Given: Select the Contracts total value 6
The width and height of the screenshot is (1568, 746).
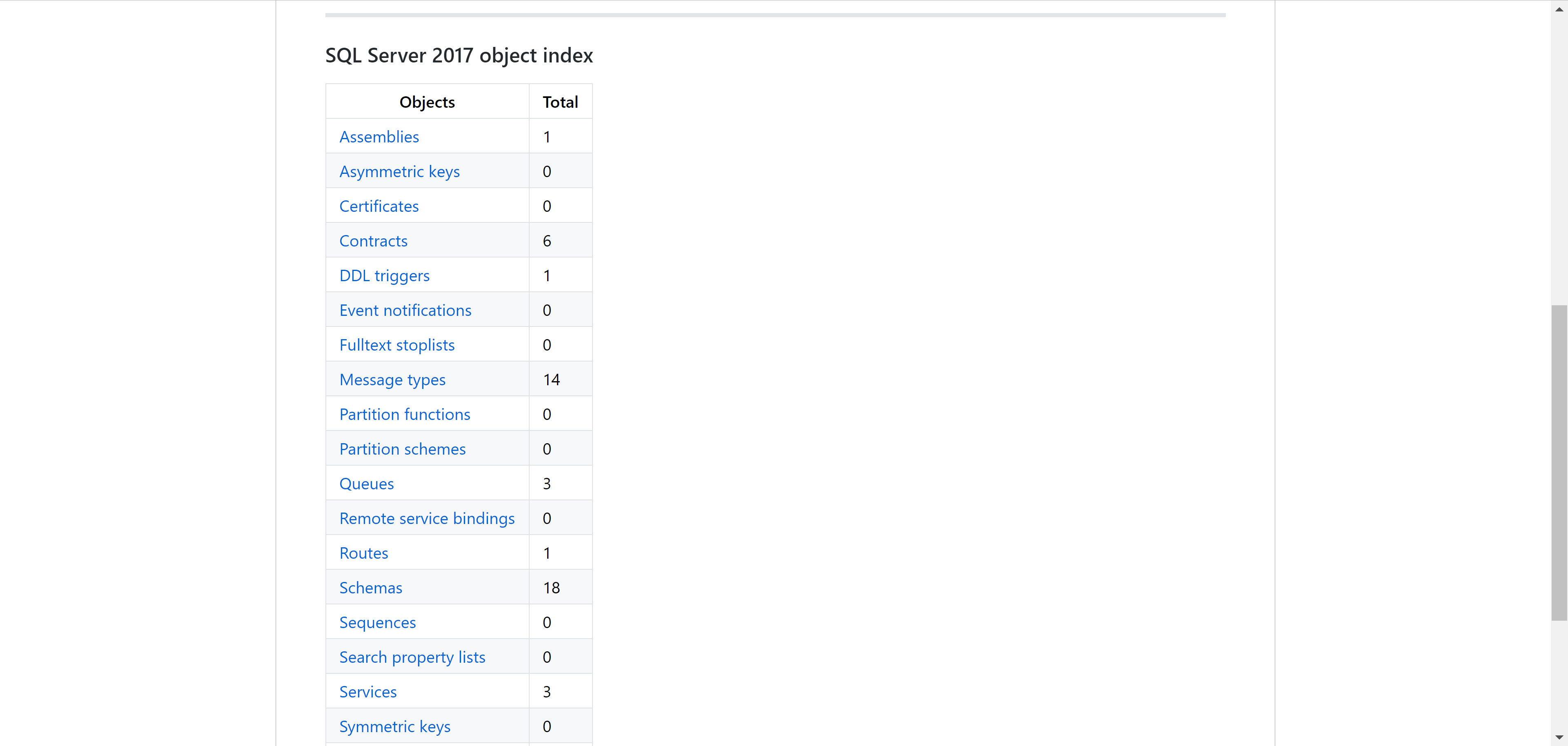Looking at the screenshot, I should (547, 241).
